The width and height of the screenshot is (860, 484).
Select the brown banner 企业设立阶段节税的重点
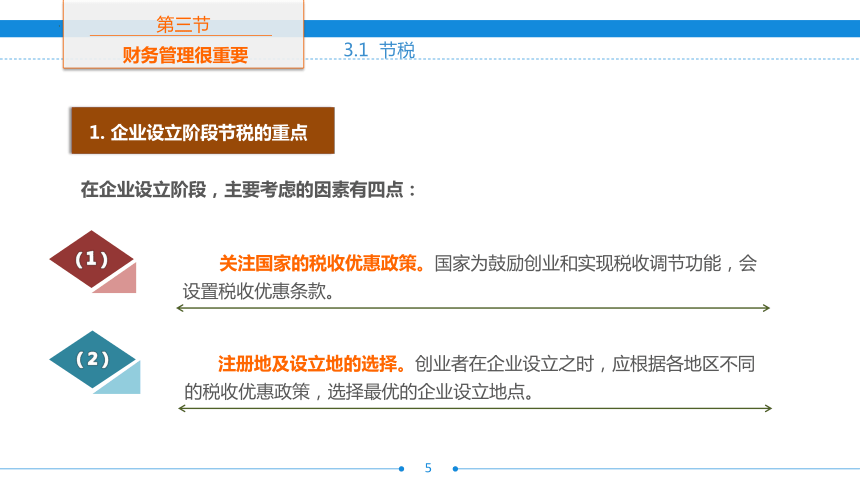203,131
